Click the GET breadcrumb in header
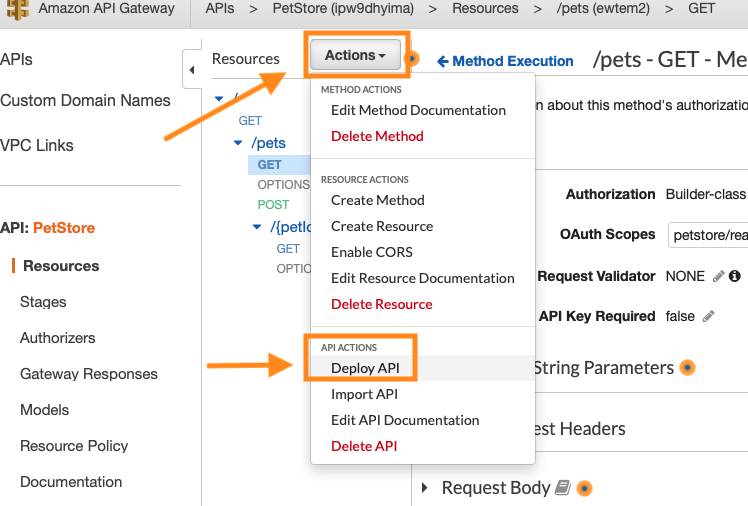 (701, 9)
